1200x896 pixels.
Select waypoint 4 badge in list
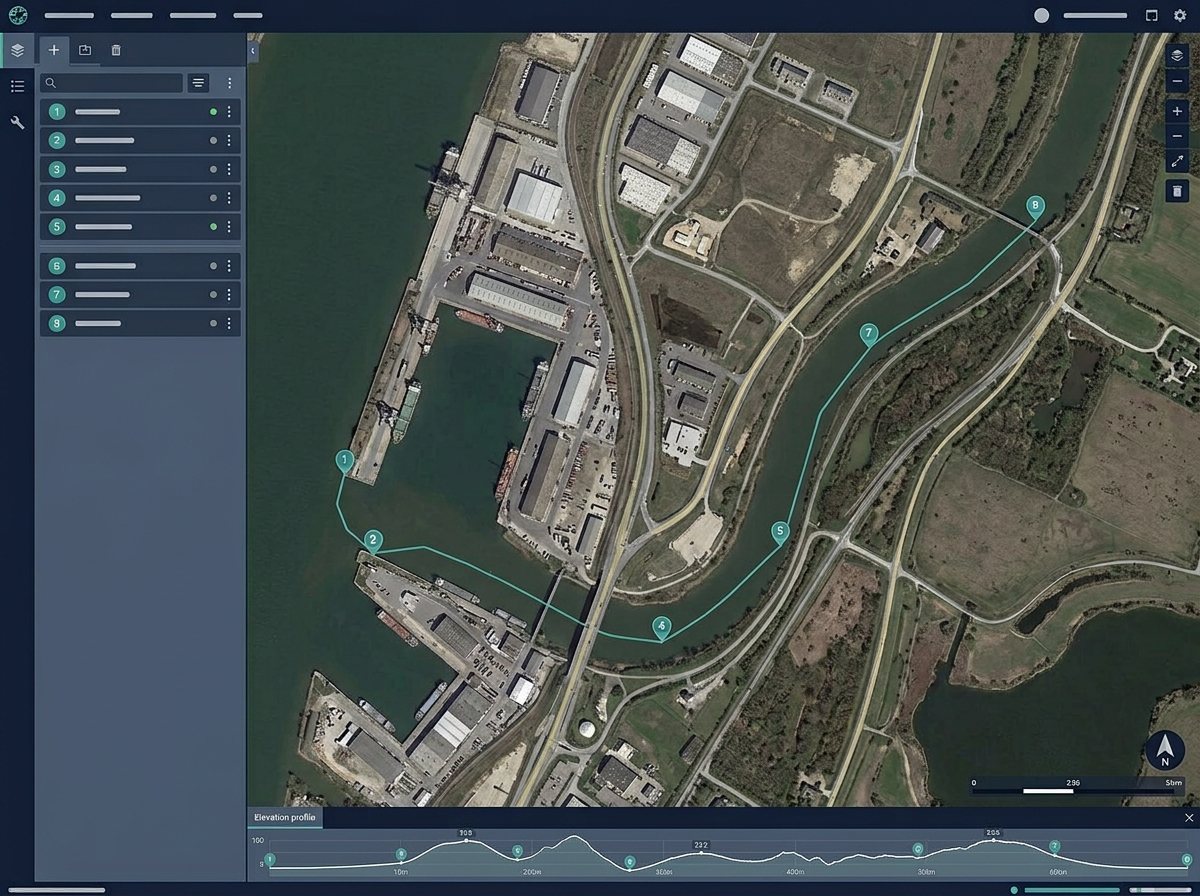coord(57,198)
